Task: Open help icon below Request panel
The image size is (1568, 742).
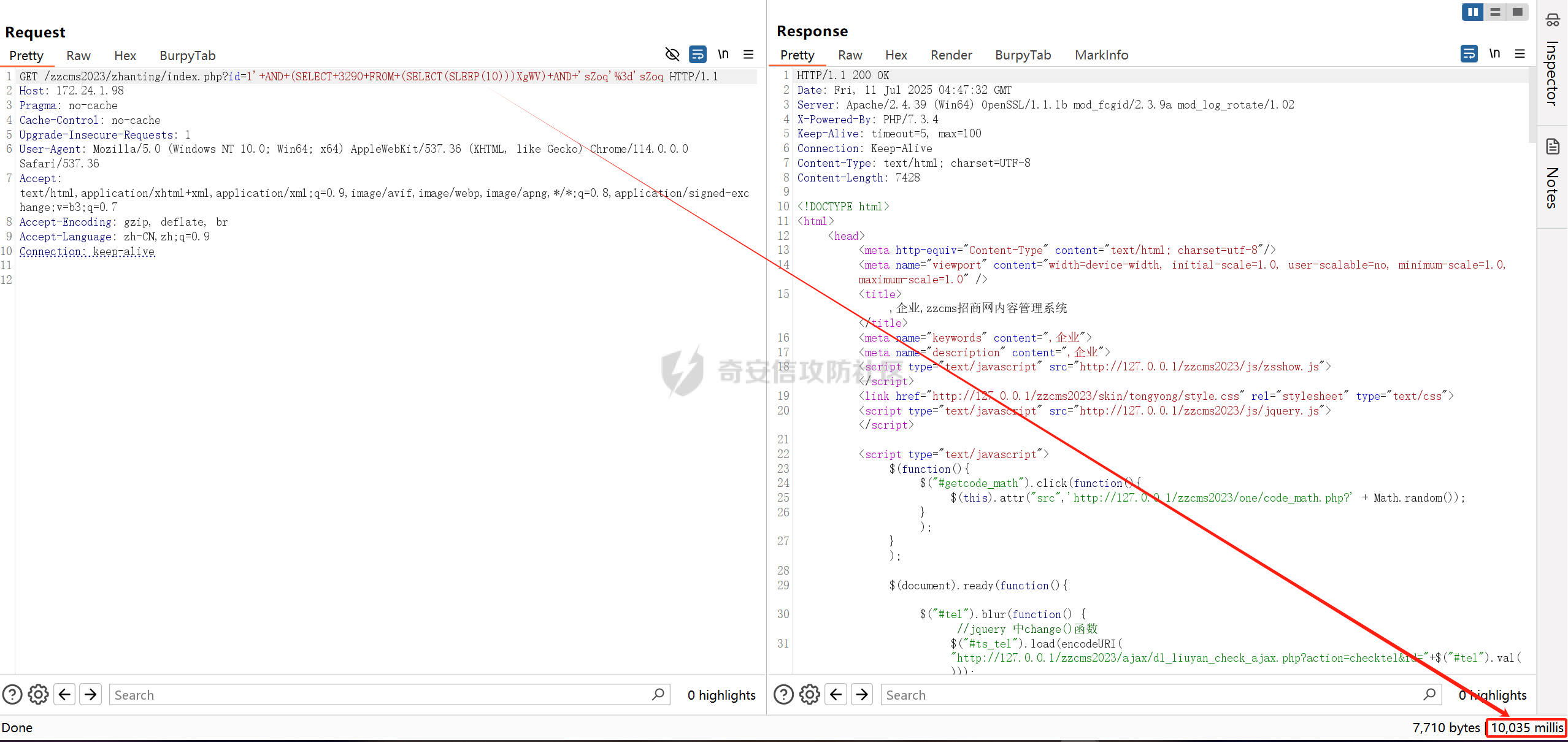Action: tap(12, 695)
